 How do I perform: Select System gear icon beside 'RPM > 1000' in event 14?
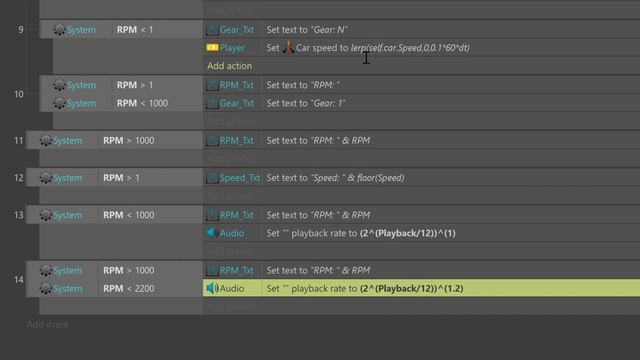[x=46, y=271]
